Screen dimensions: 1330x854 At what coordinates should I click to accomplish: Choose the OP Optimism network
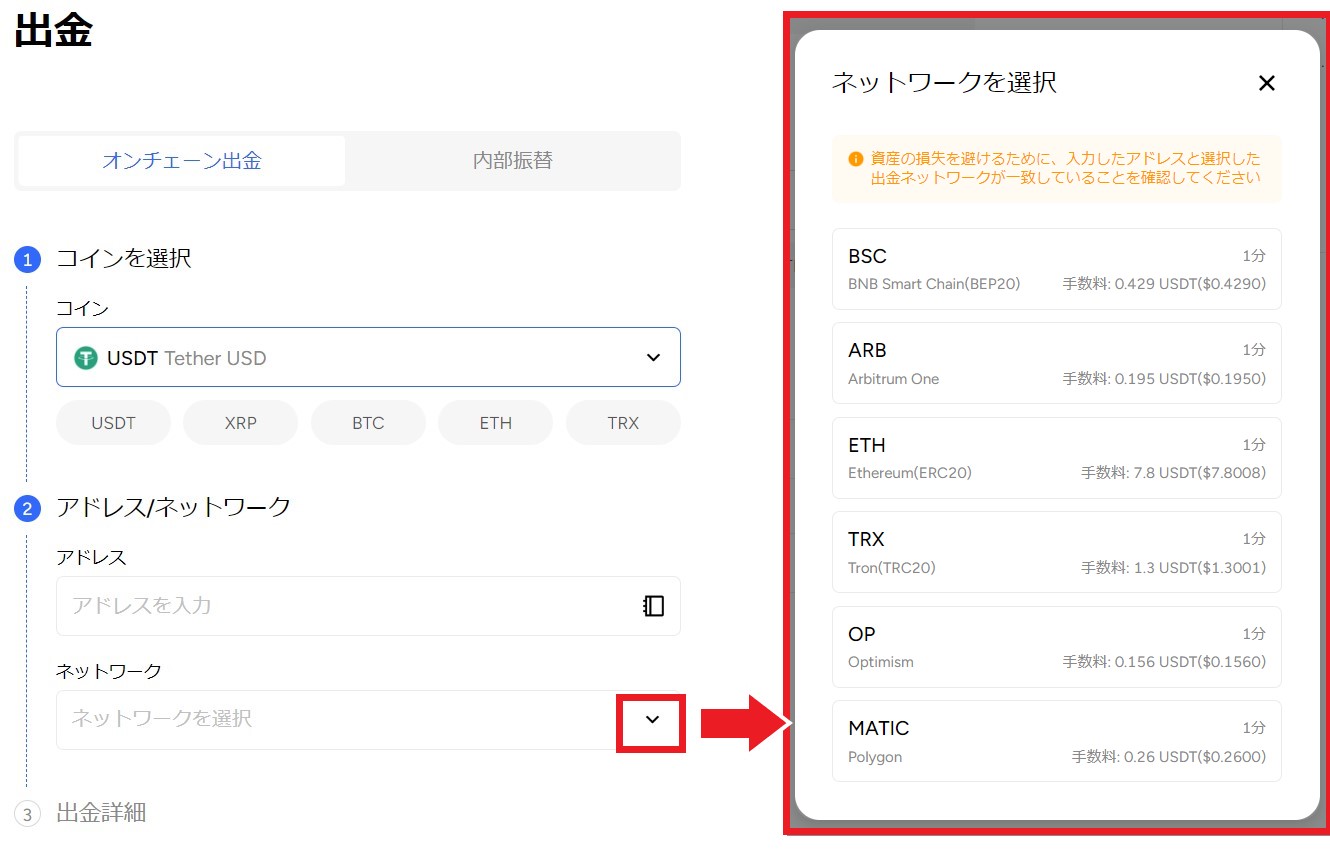pos(1057,647)
